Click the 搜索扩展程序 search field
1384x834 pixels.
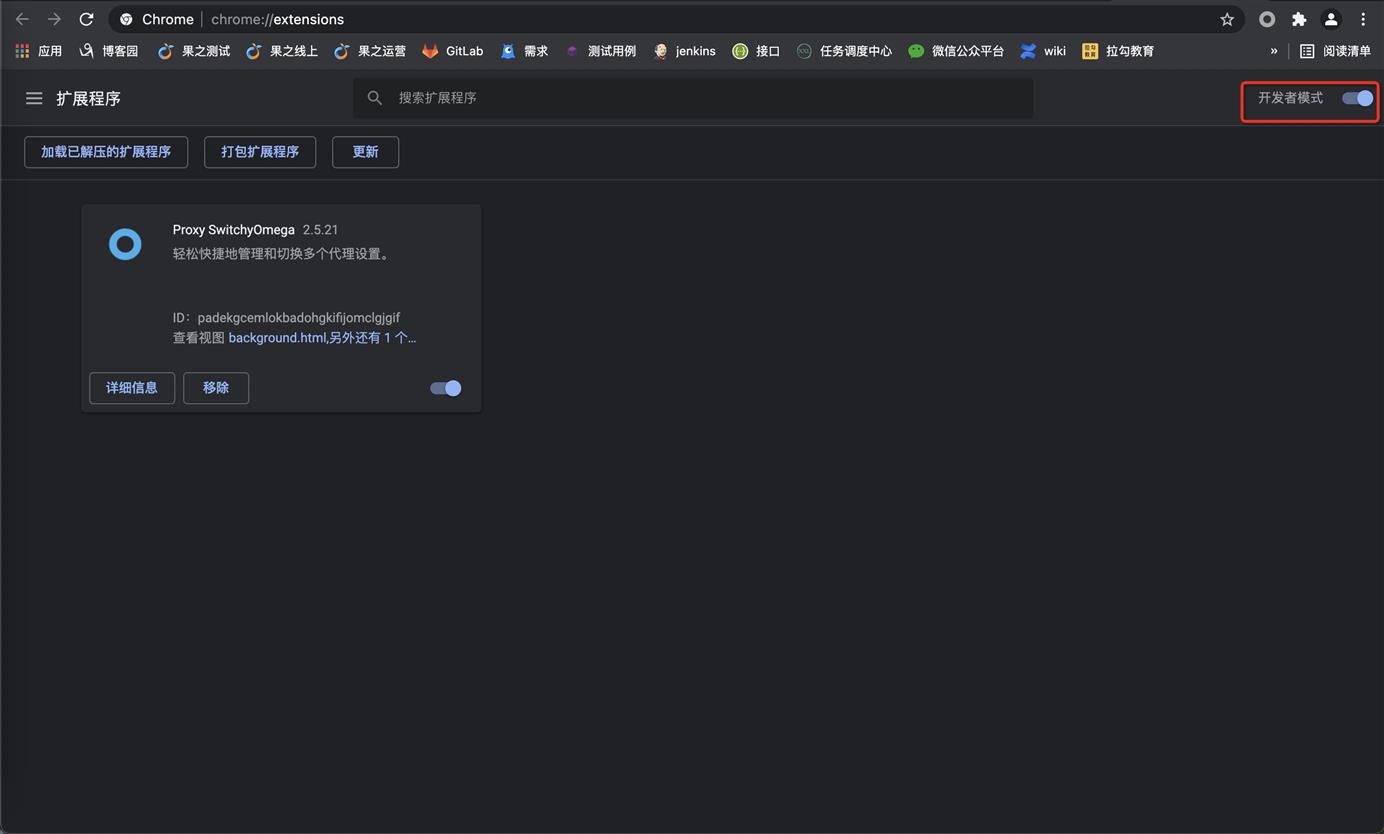(693, 98)
